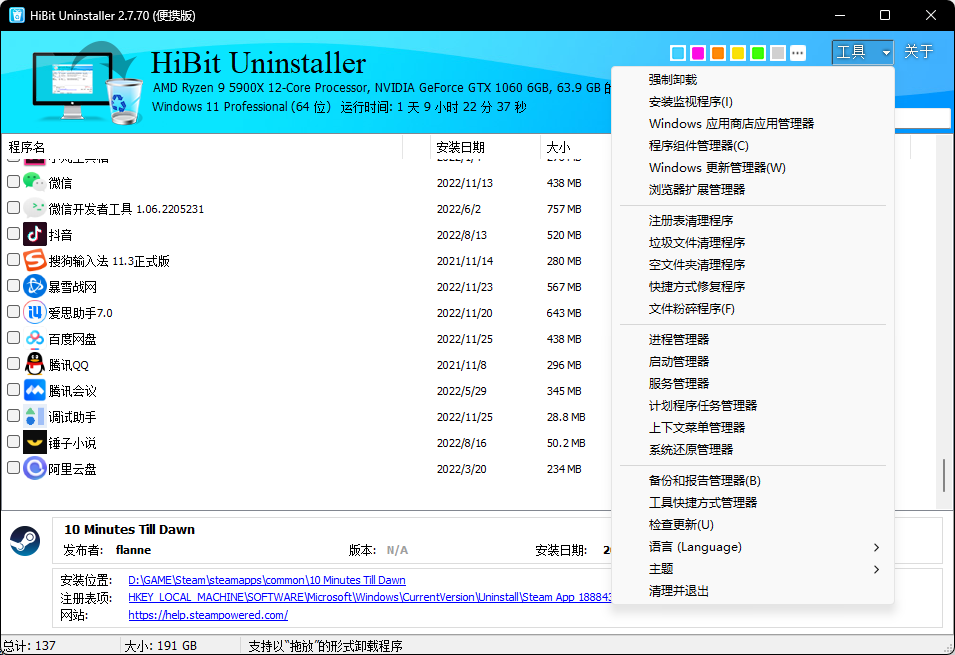955x655 pixels.
Task: Sort list by 安装日期 column header
Action: 485,147
